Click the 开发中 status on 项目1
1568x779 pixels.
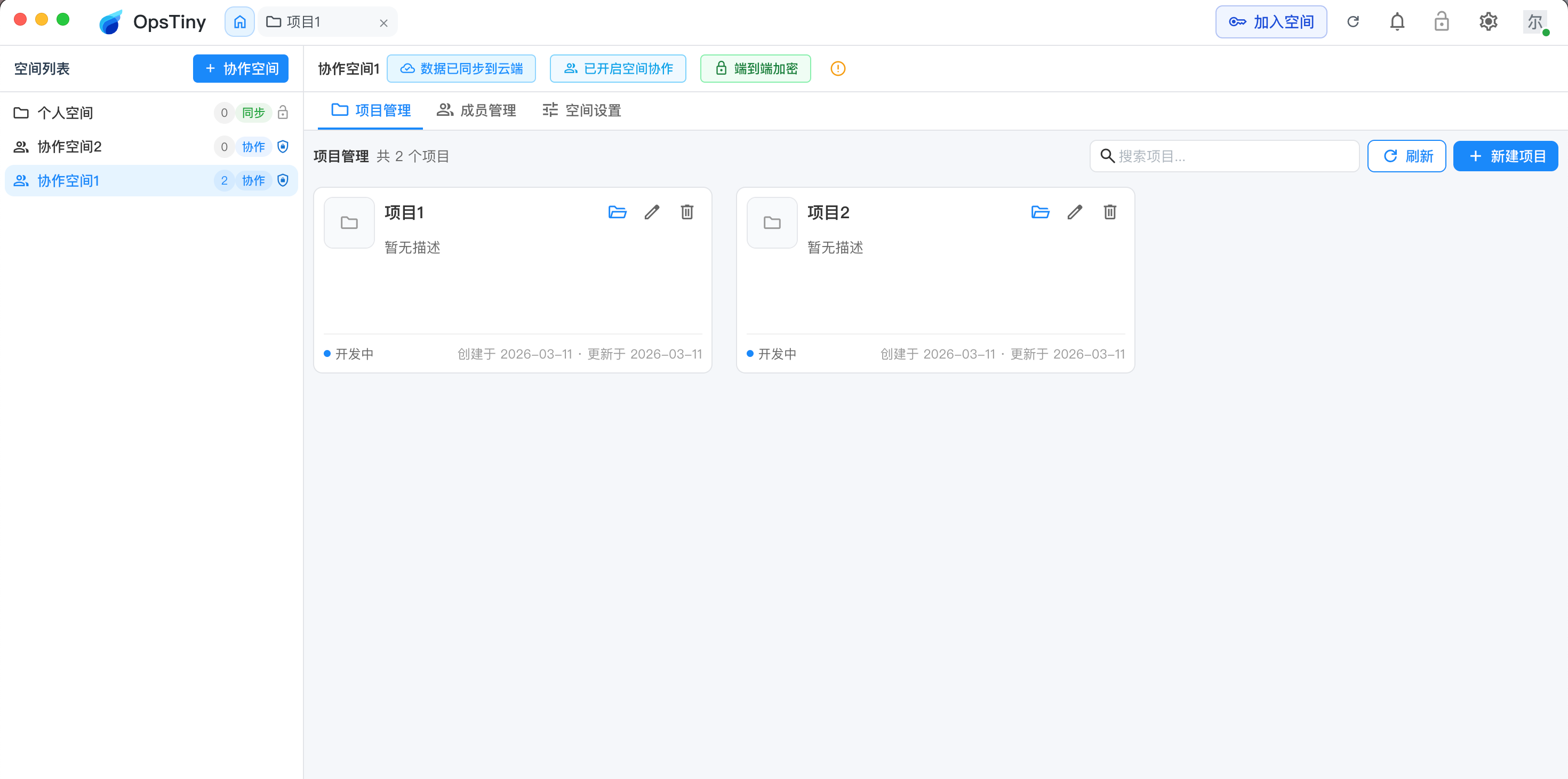[349, 354]
